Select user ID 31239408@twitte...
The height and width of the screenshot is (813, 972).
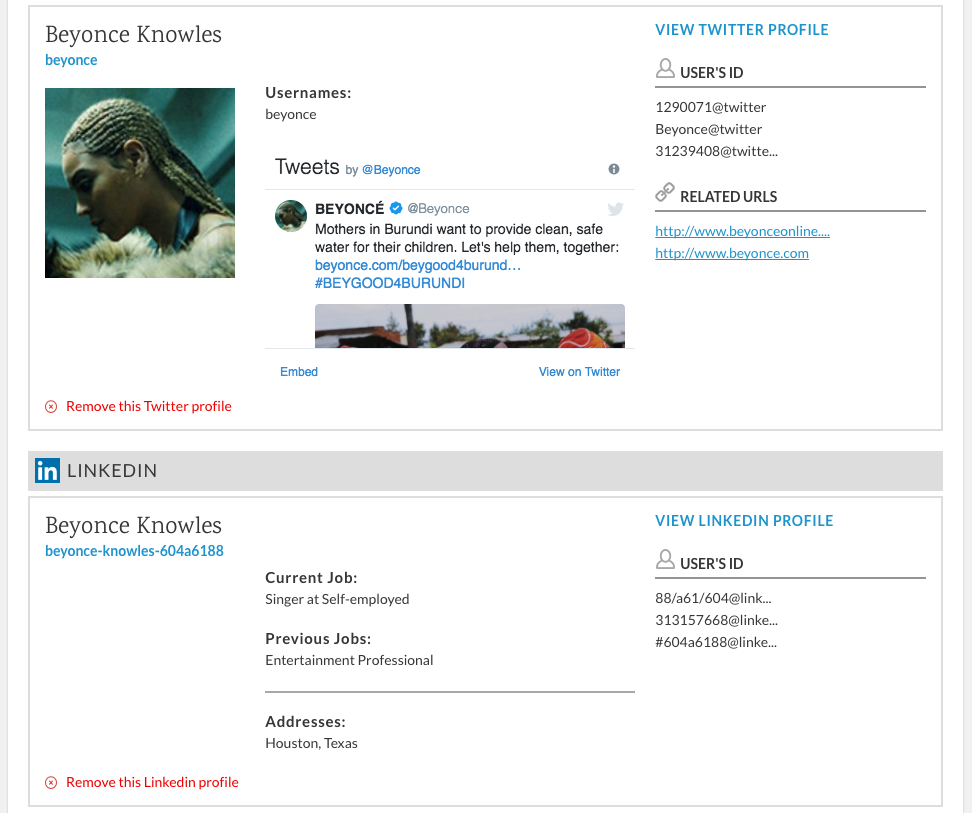716,151
